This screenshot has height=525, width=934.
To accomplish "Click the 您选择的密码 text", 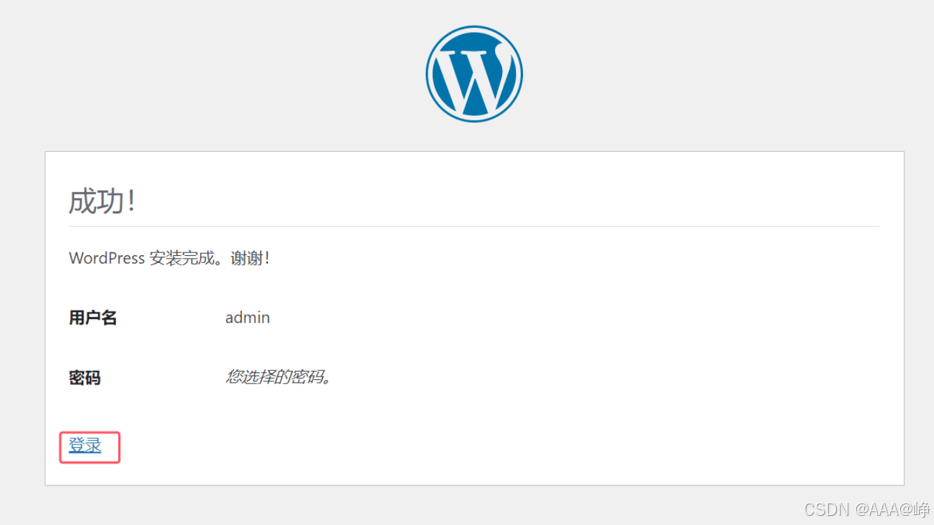I will (x=278, y=377).
